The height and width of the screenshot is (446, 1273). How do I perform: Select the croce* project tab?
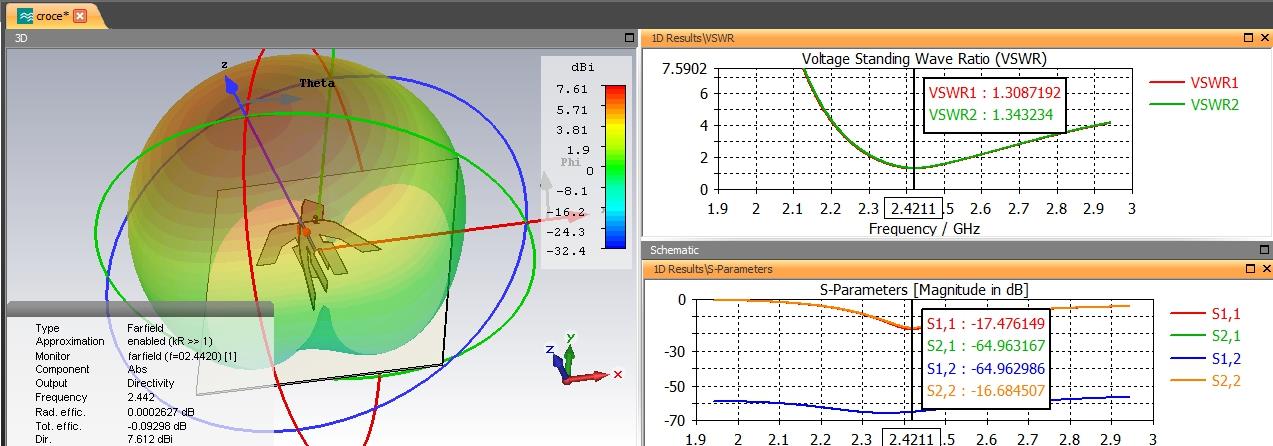pos(52,16)
